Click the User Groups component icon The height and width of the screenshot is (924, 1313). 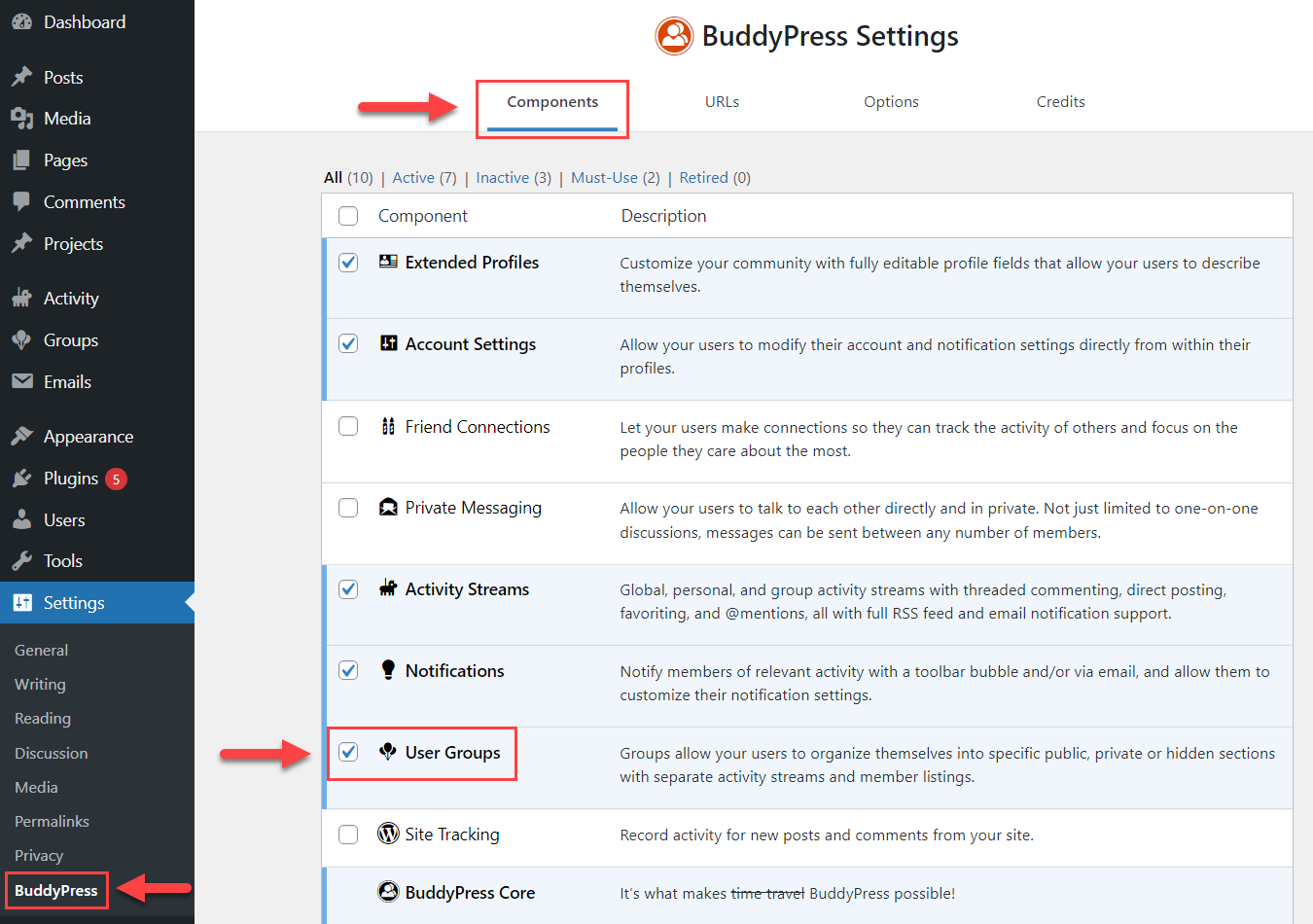388,752
